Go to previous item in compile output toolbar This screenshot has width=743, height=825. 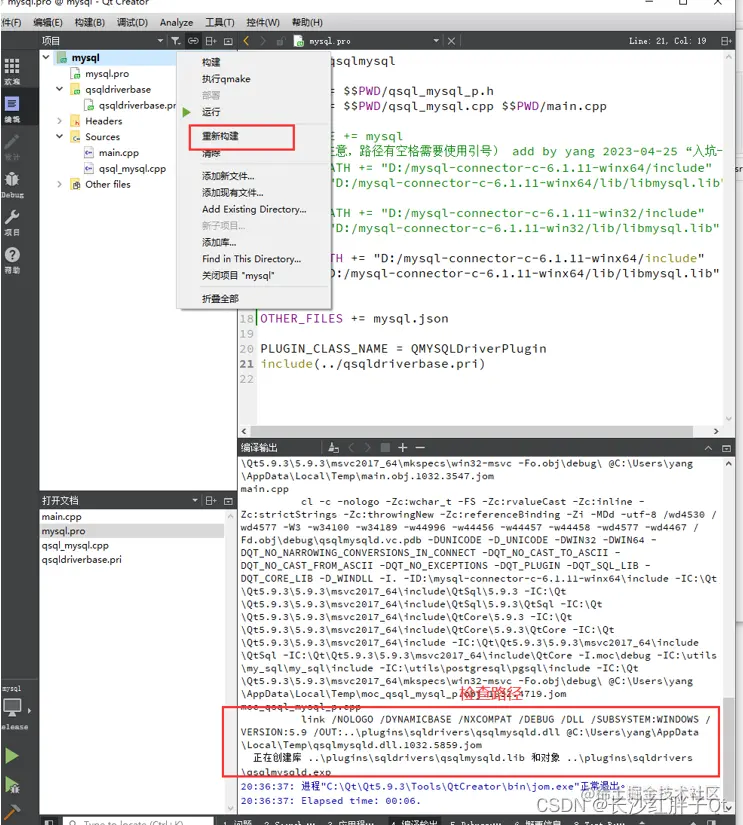pyautogui.click(x=352, y=448)
